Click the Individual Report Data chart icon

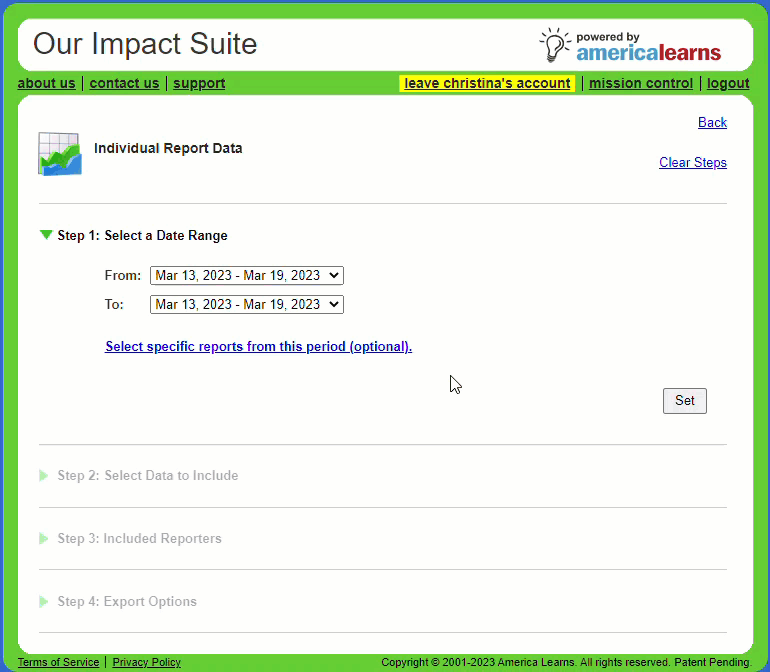[x=60, y=153]
